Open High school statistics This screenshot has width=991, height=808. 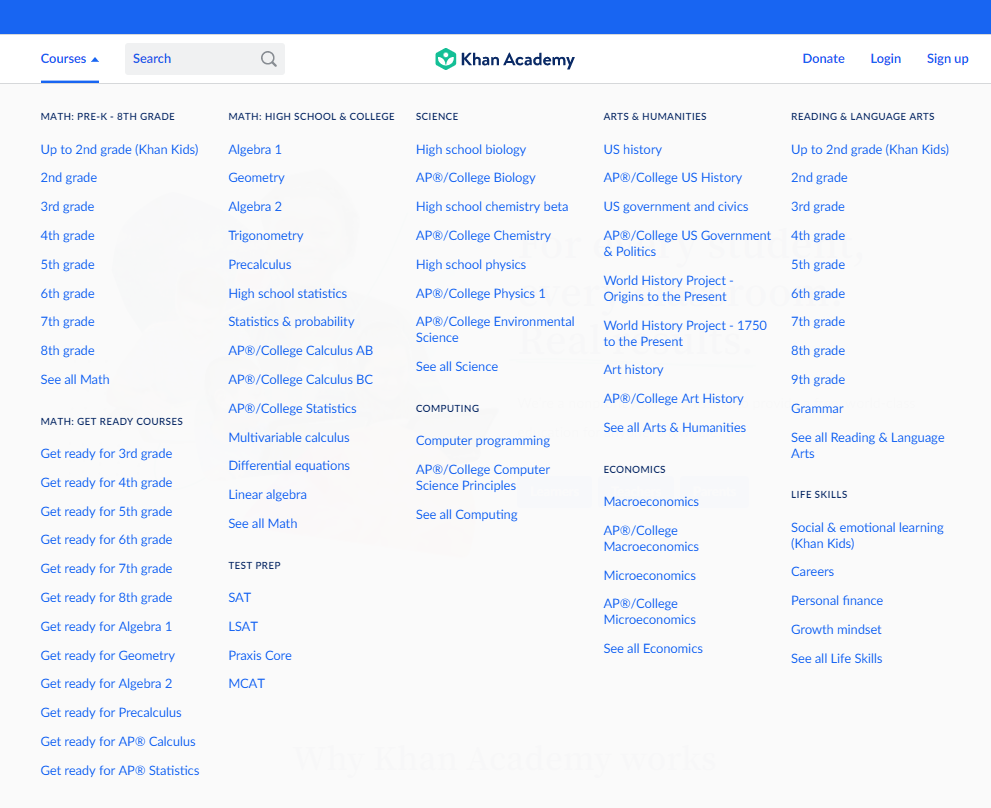click(288, 294)
